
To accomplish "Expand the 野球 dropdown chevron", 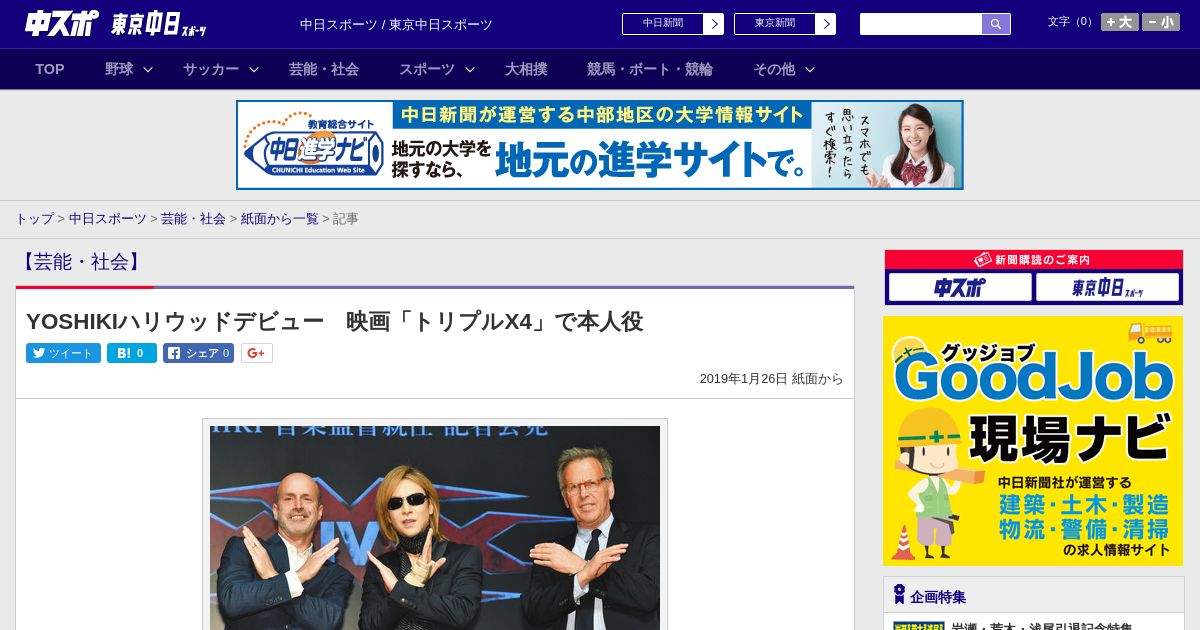I will (148, 69).
